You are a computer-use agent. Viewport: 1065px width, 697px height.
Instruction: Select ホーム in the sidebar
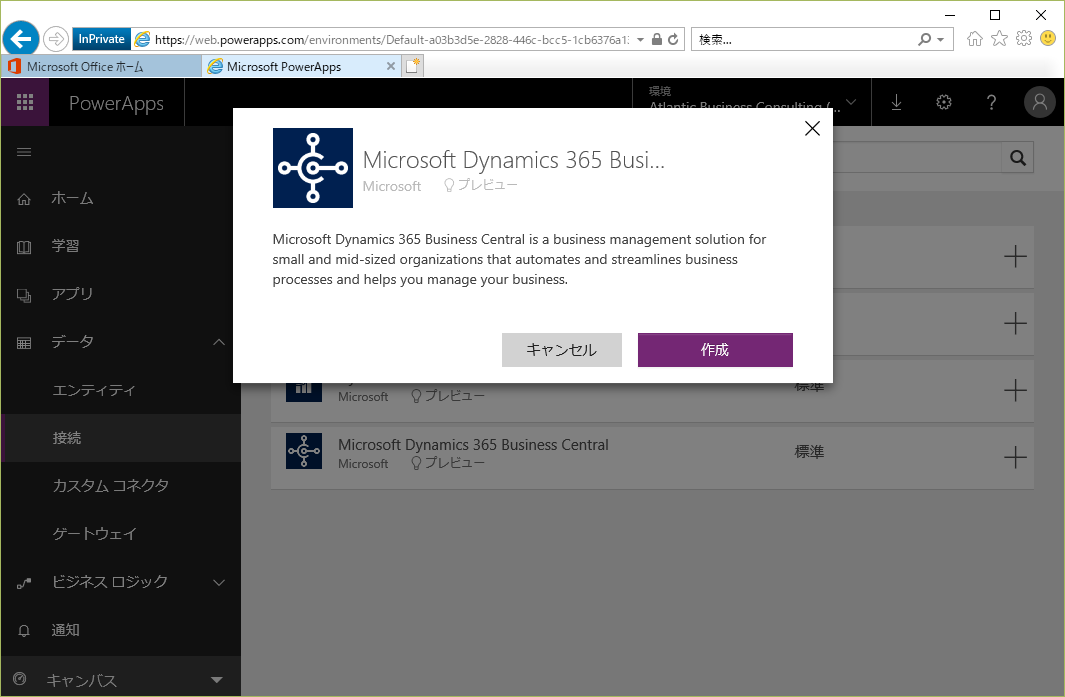(72, 199)
